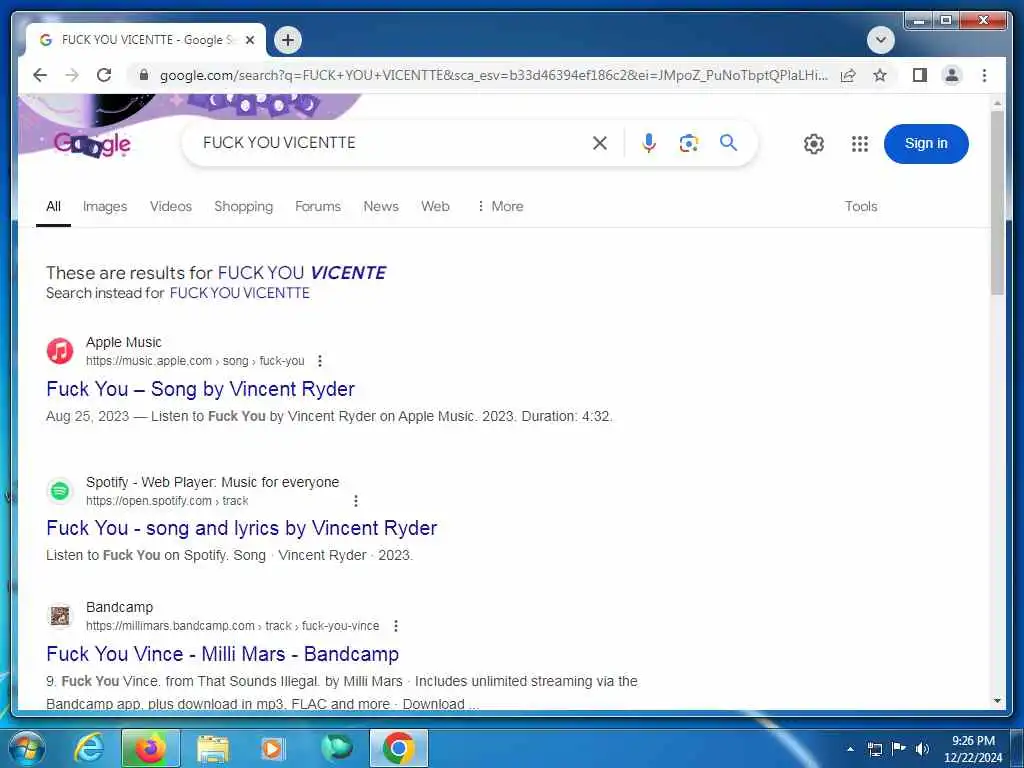
Task: Click the forward navigation arrow
Action: (72, 75)
